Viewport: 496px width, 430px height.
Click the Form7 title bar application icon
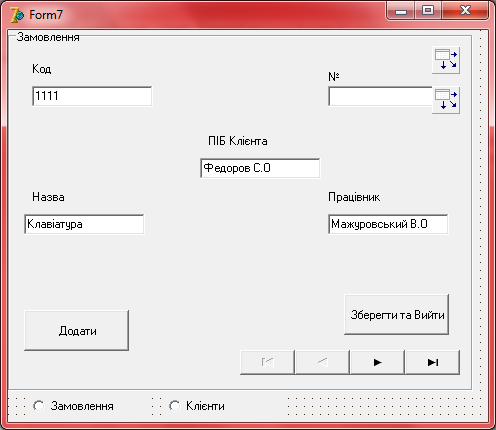click(x=17, y=15)
